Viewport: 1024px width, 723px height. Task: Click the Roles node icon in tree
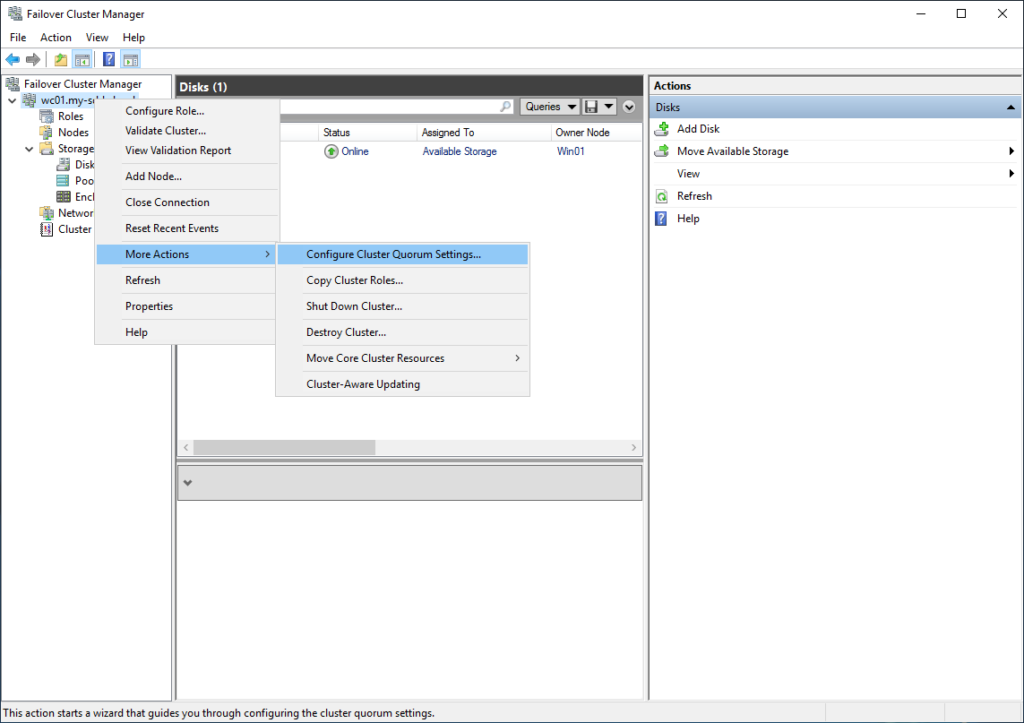tap(47, 116)
